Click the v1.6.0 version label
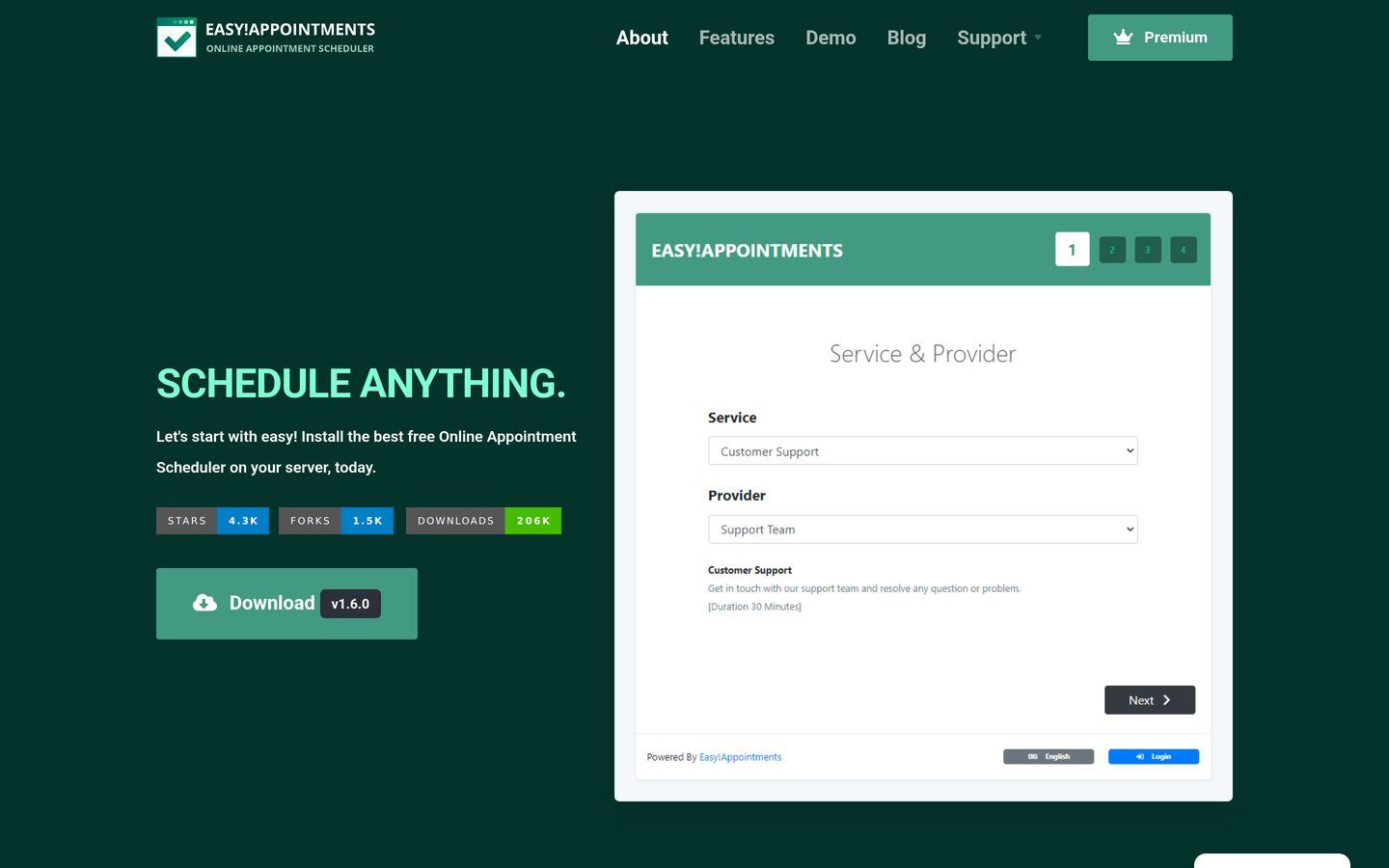This screenshot has width=1389, height=868. pyautogui.click(x=350, y=604)
